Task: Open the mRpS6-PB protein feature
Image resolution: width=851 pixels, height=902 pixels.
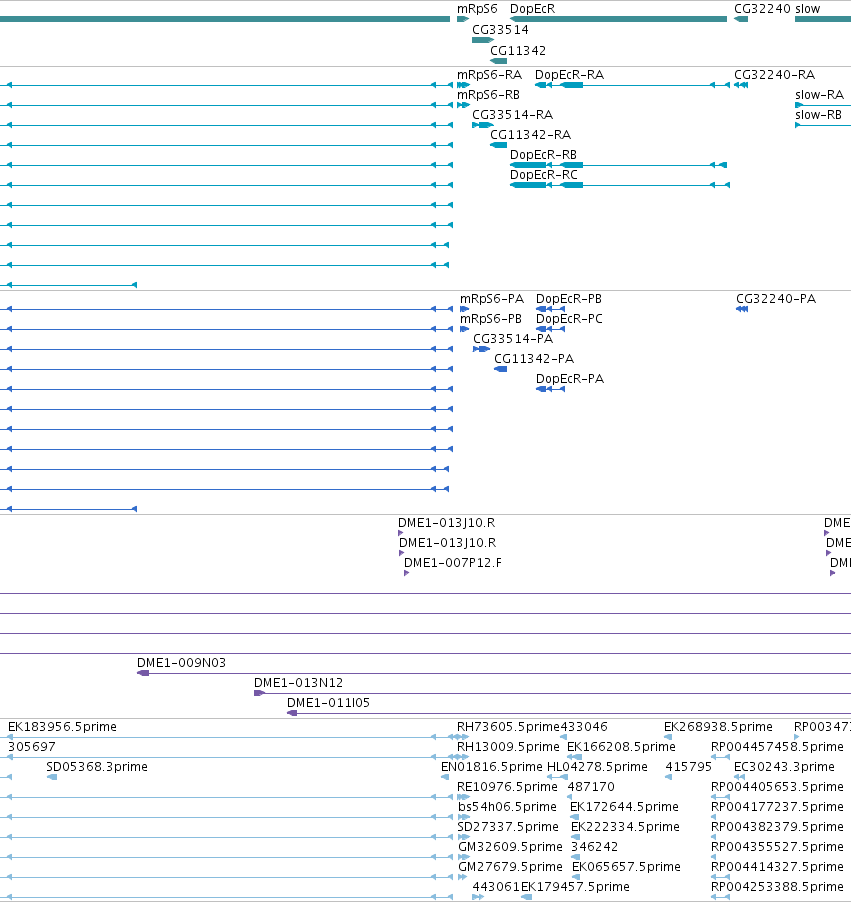Action: point(464,329)
